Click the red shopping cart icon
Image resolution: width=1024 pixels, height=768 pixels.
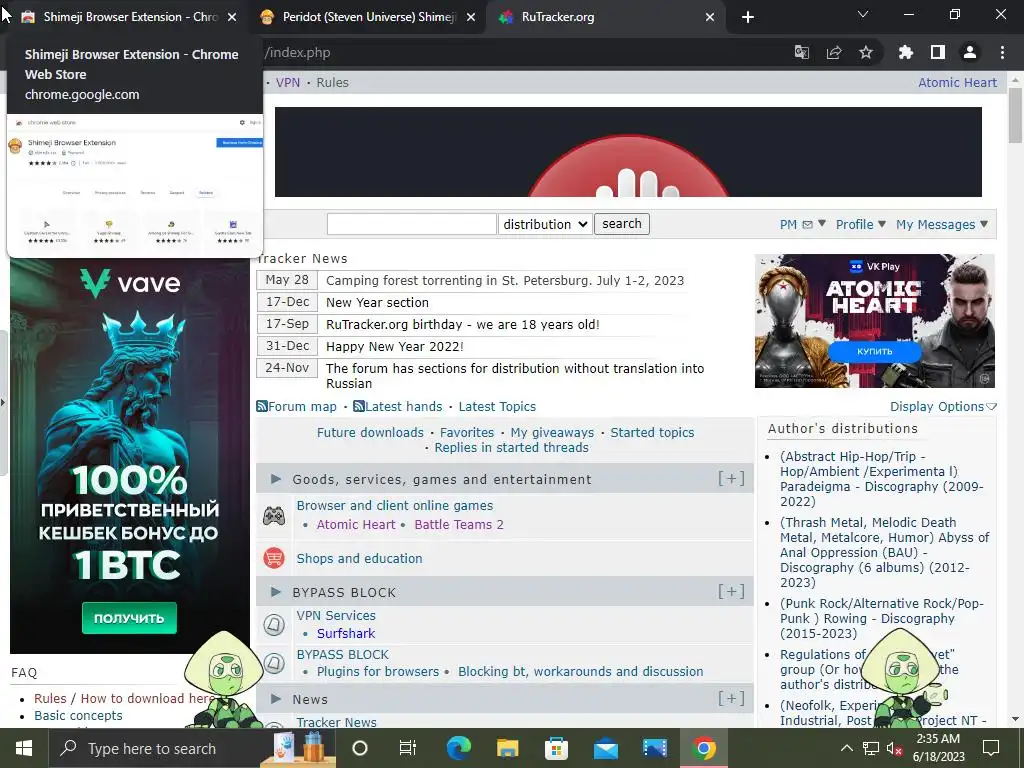click(x=274, y=558)
